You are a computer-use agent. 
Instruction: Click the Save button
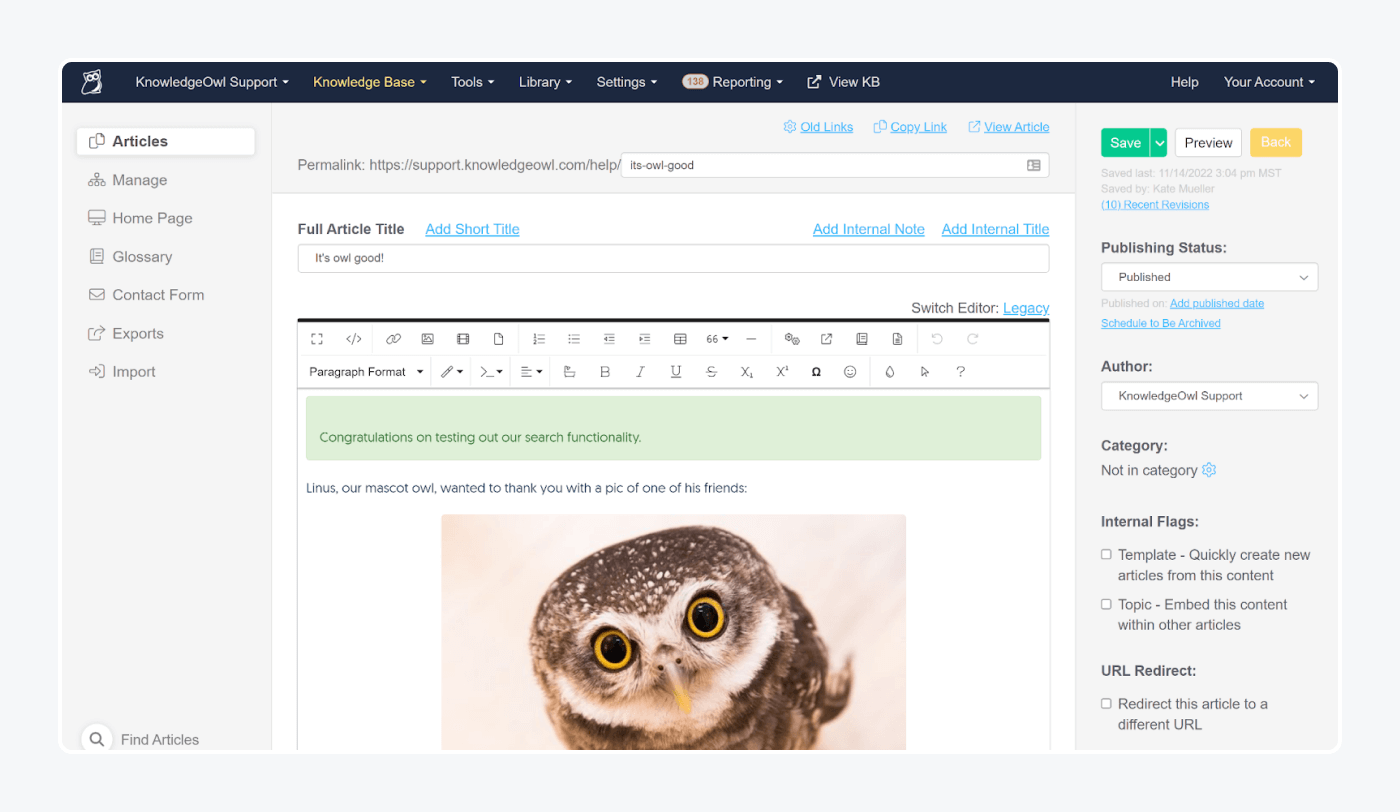pyautogui.click(x=1125, y=143)
